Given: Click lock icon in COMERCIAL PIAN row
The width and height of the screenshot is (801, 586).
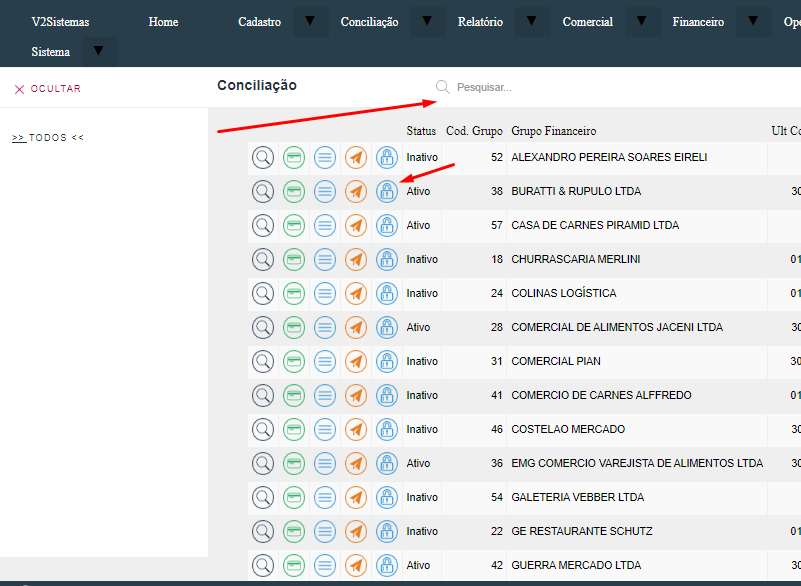Looking at the screenshot, I should point(387,361).
